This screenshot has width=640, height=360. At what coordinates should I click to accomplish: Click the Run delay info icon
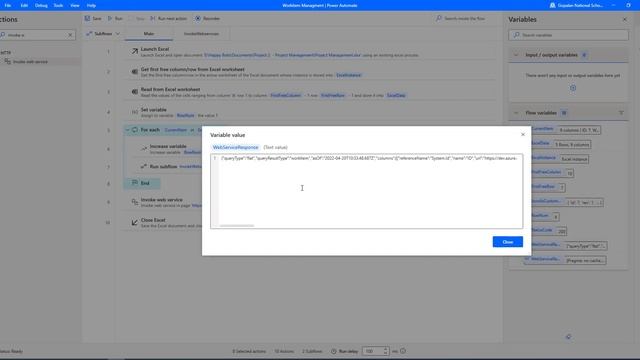[403, 351]
